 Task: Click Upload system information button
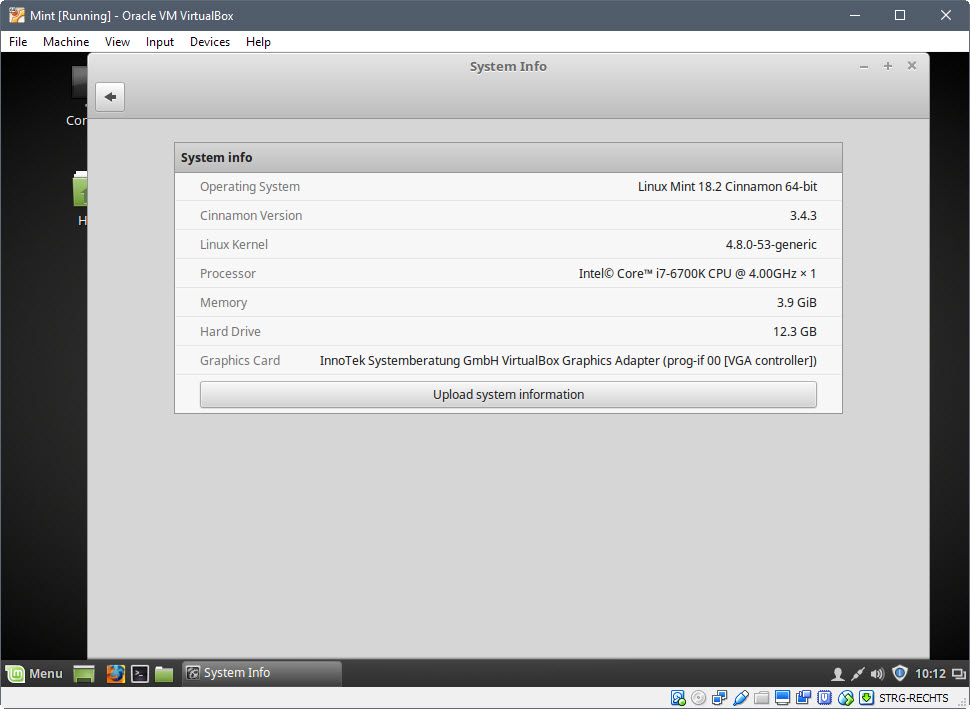508,395
